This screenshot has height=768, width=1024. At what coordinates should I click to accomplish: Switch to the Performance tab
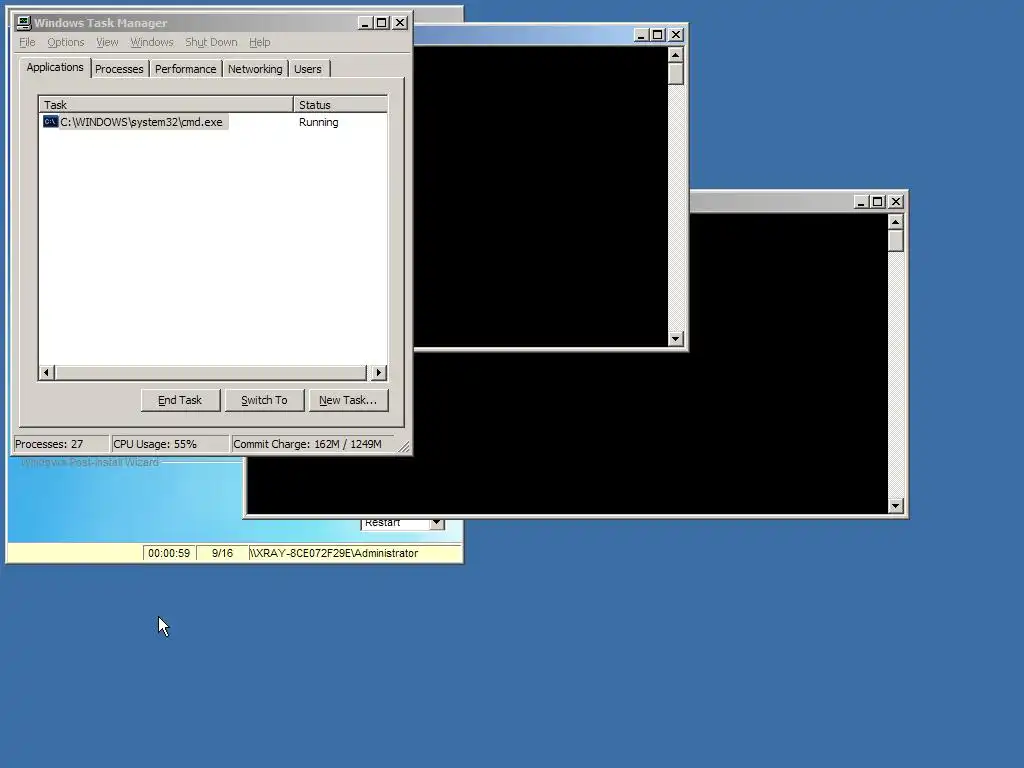click(x=185, y=69)
